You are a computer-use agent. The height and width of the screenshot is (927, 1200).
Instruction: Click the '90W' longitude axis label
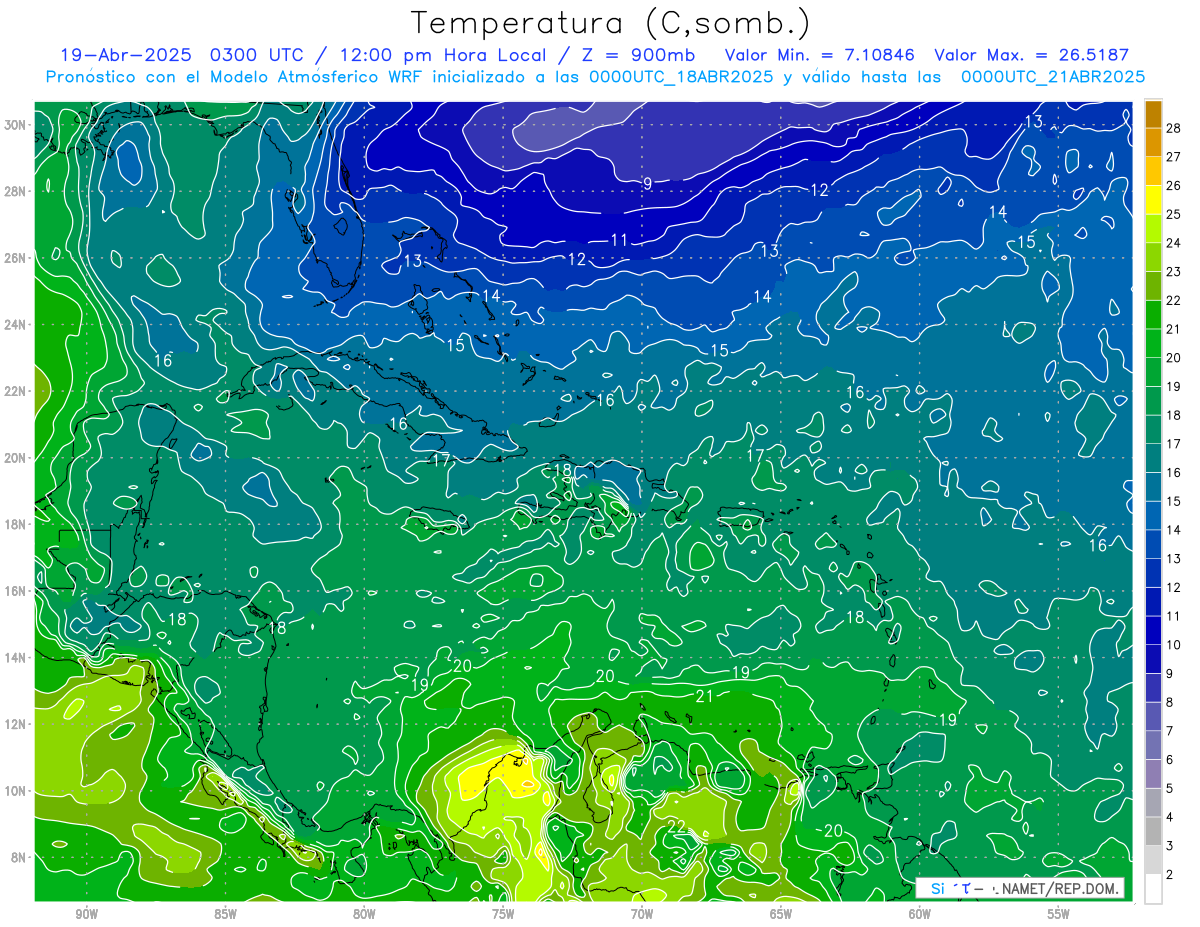[x=86, y=914]
